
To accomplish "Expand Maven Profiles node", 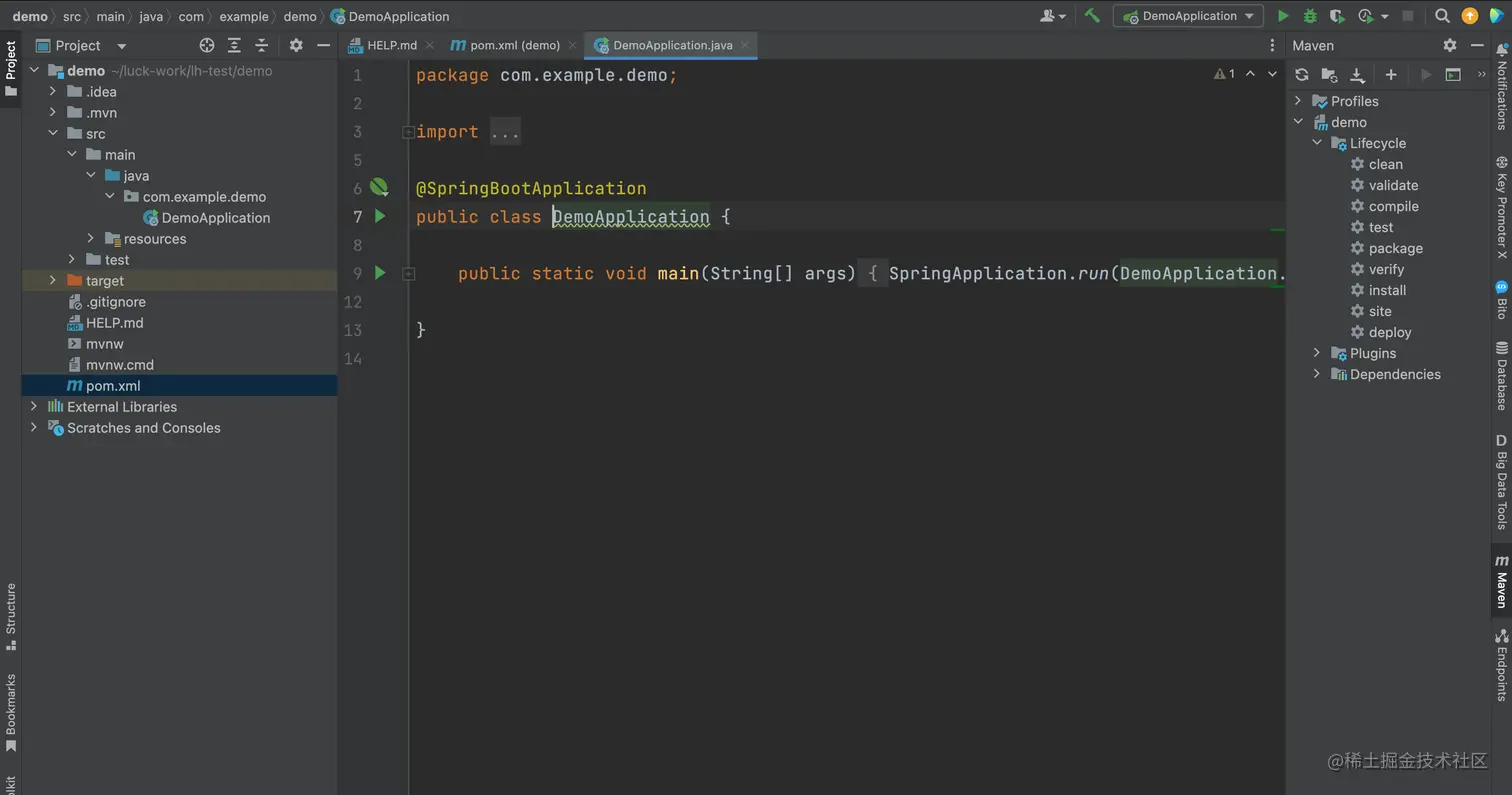I will tap(1298, 101).
